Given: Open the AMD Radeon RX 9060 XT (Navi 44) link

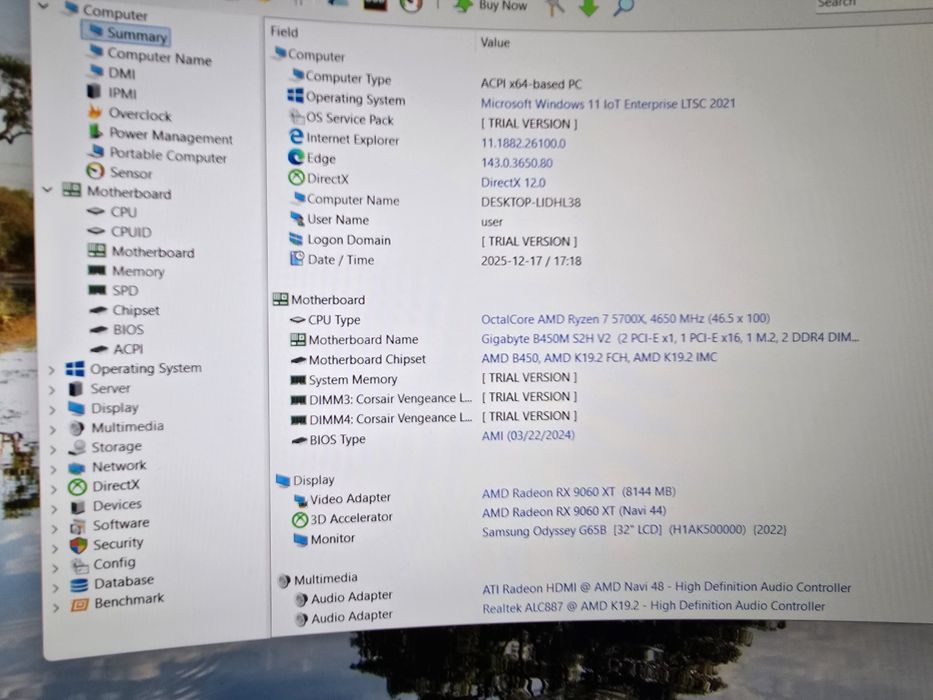Looking at the screenshot, I should click(574, 511).
